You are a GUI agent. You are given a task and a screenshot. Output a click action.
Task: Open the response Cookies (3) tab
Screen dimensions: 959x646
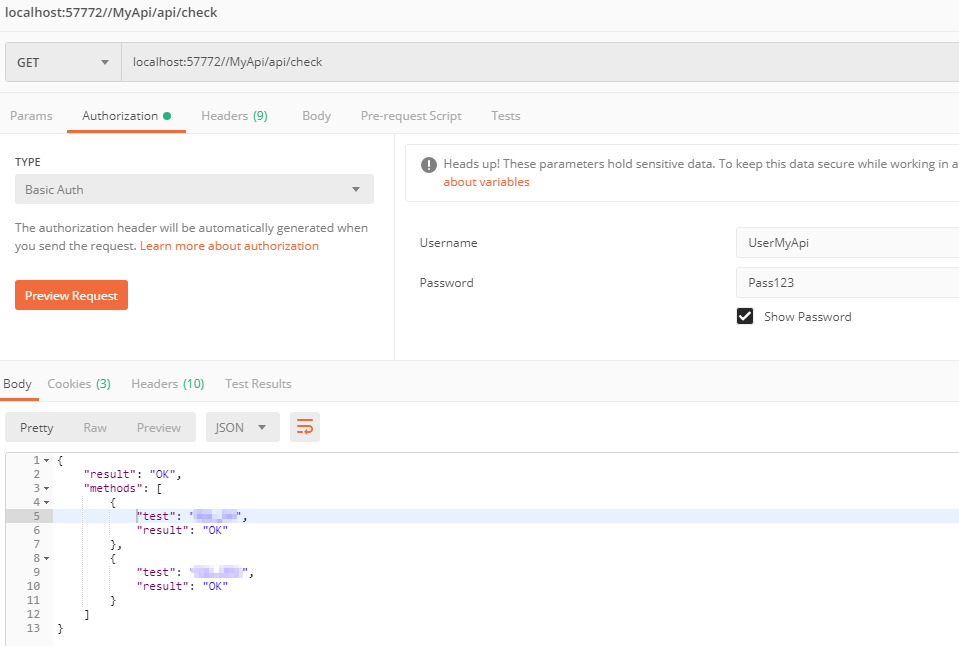click(x=79, y=384)
